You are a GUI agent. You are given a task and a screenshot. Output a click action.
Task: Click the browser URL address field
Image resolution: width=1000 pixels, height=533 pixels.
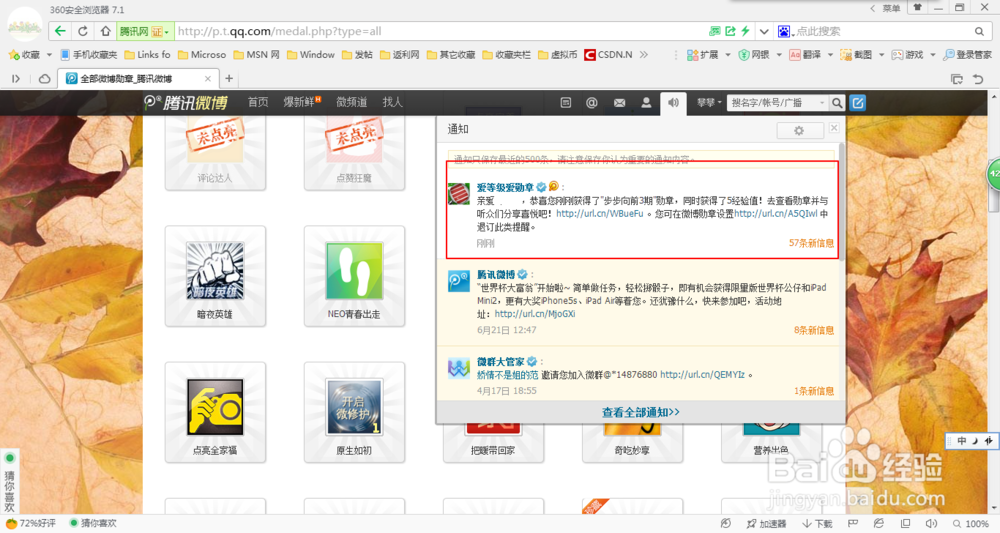point(440,31)
